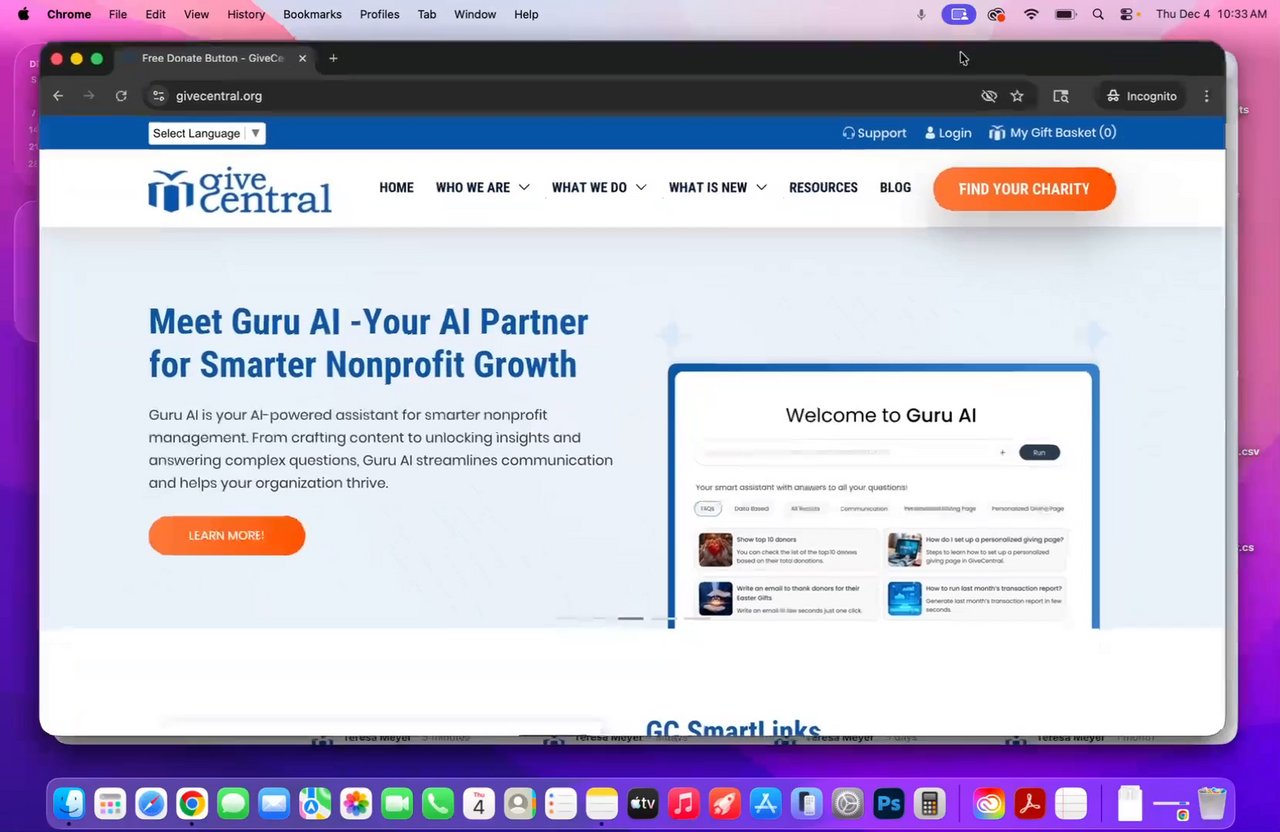Open the Window menu
Screen dimensions: 1280x832
click(x=475, y=14)
